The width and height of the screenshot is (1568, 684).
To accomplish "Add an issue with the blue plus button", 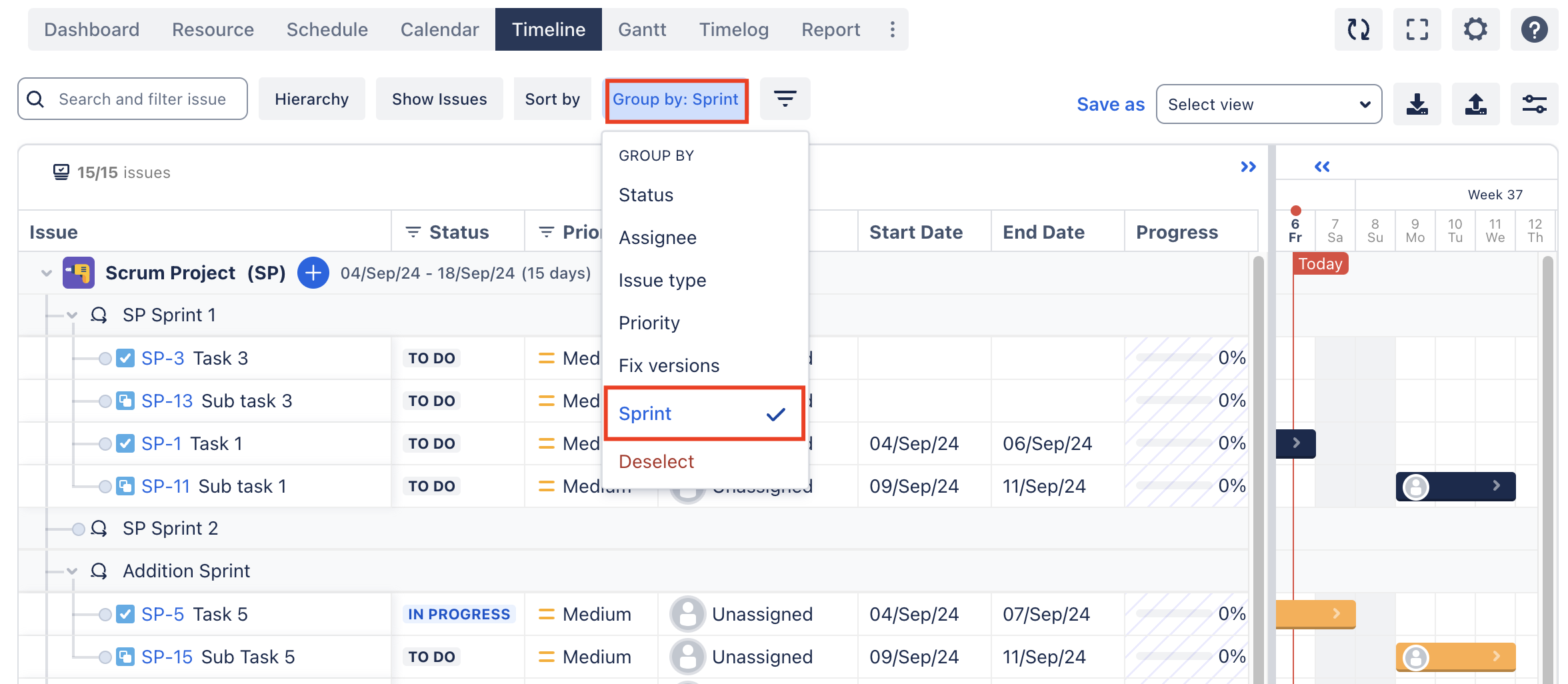I will click(x=313, y=273).
